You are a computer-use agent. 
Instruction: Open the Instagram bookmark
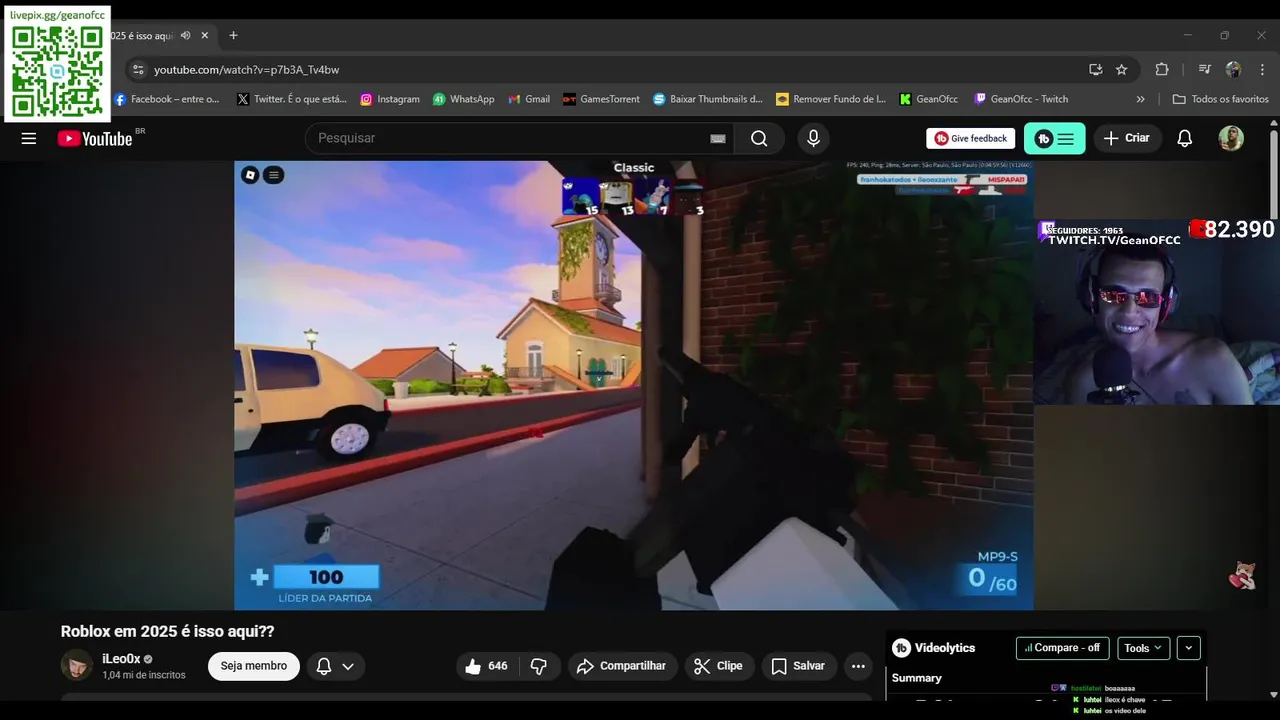[x=390, y=99]
